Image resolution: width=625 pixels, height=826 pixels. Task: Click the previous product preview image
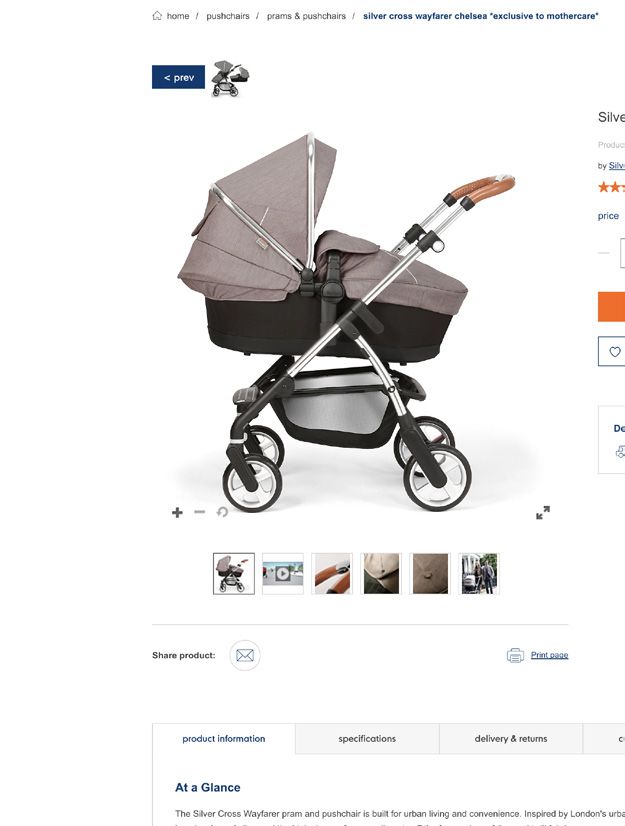point(230,78)
